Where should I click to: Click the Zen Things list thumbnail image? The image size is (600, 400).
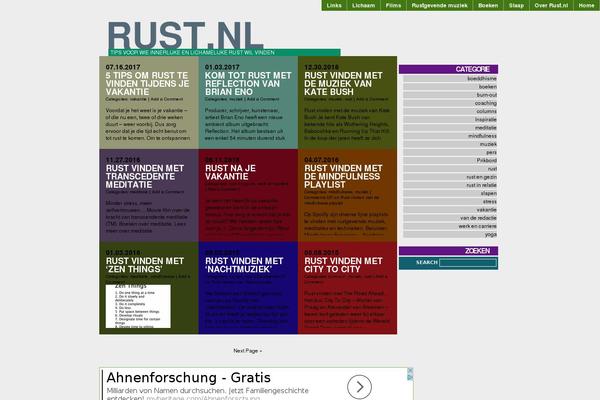[x=138, y=306]
